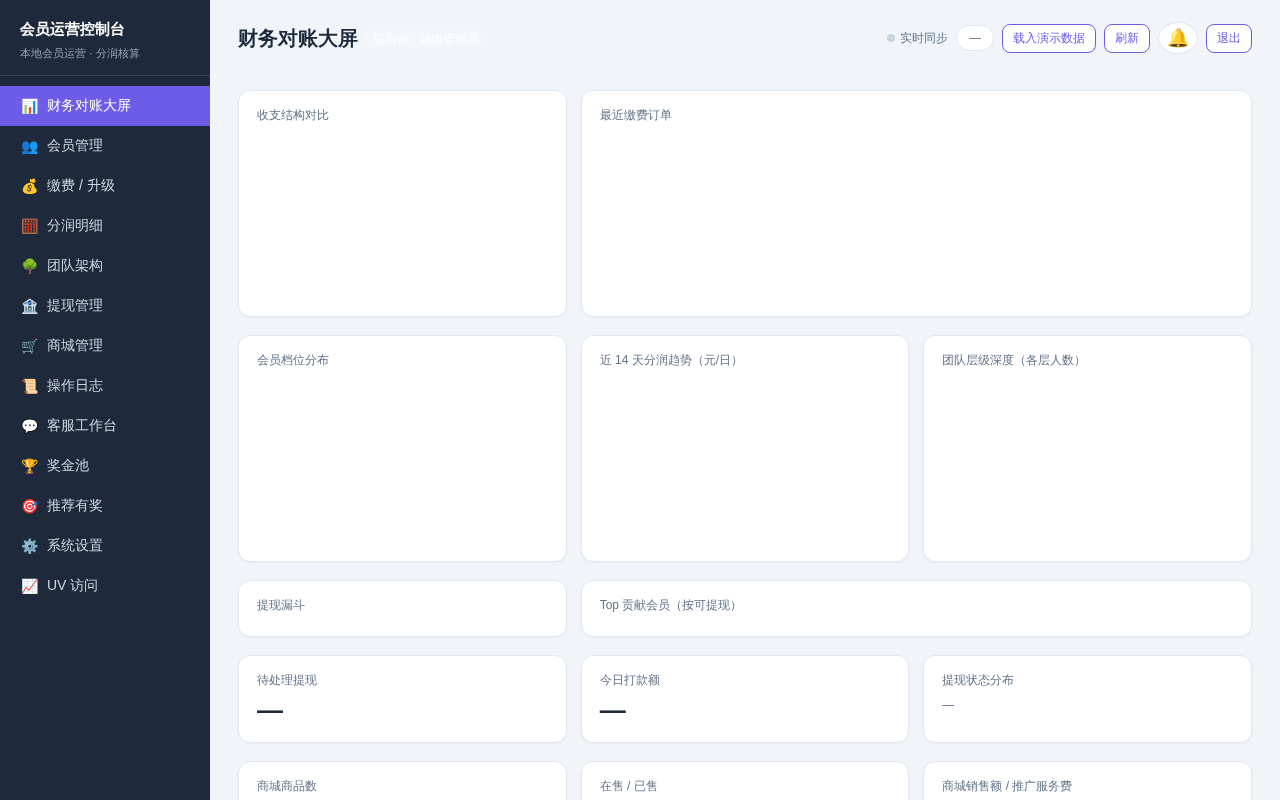The height and width of the screenshot is (800, 1280).
Task: Click the 系统设置 gear icon
Action: pos(29,546)
